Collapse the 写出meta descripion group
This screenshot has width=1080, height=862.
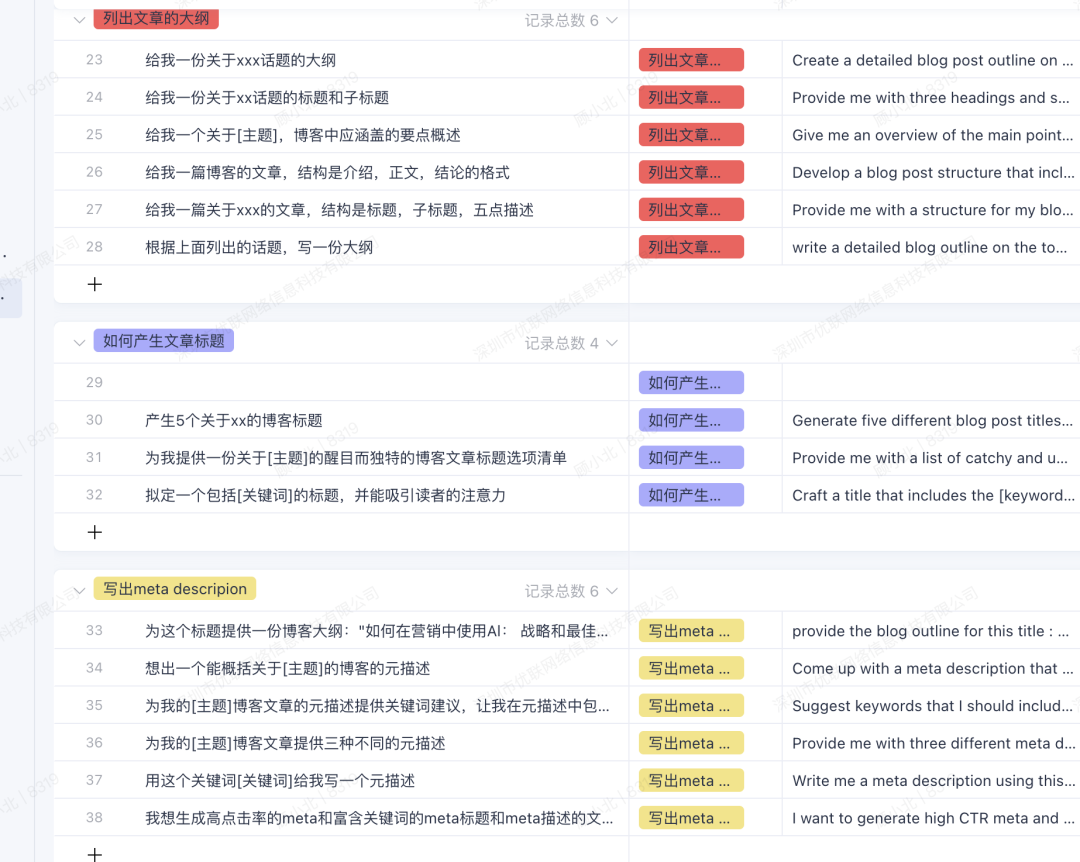point(80,590)
